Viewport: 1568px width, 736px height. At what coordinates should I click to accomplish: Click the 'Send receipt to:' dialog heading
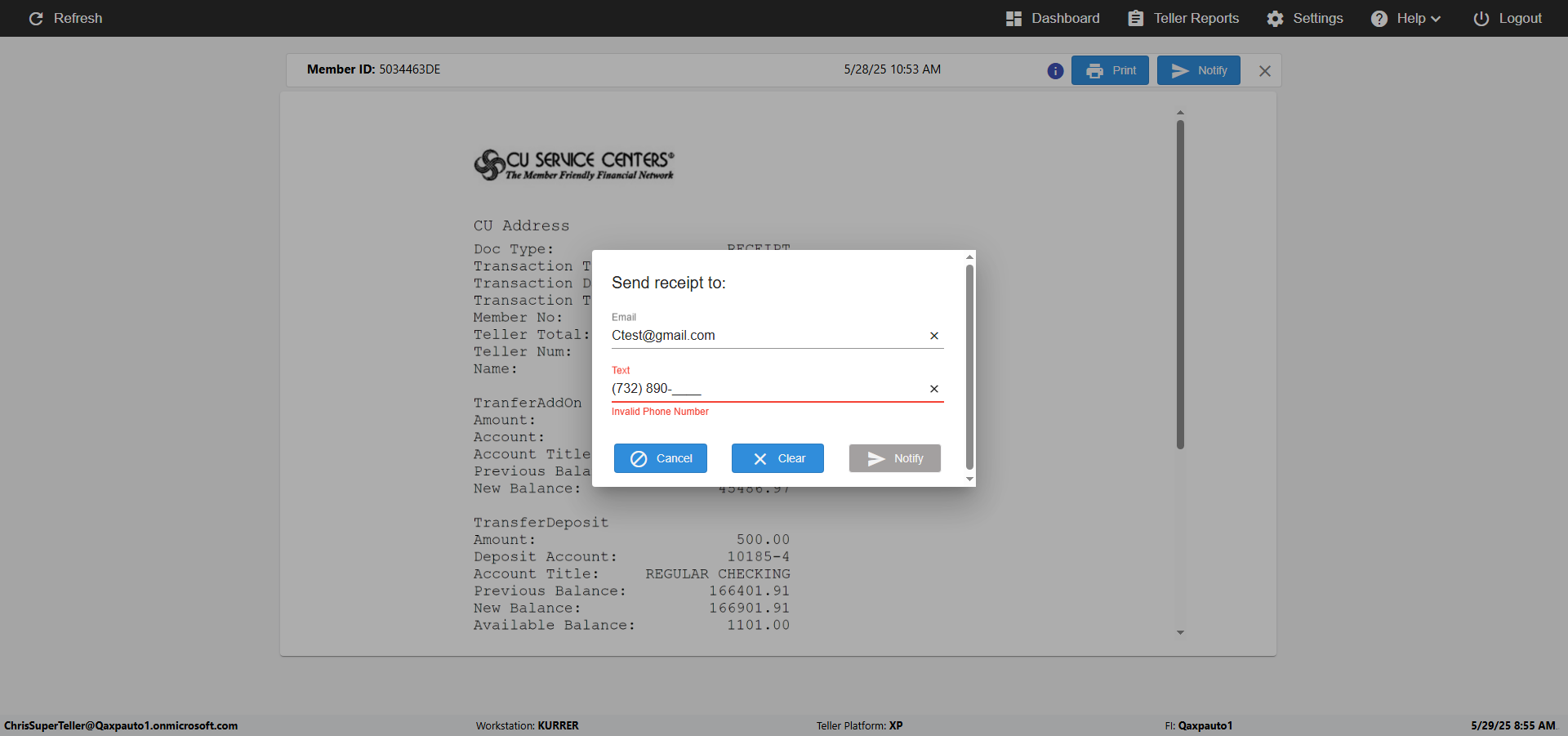[x=669, y=283]
